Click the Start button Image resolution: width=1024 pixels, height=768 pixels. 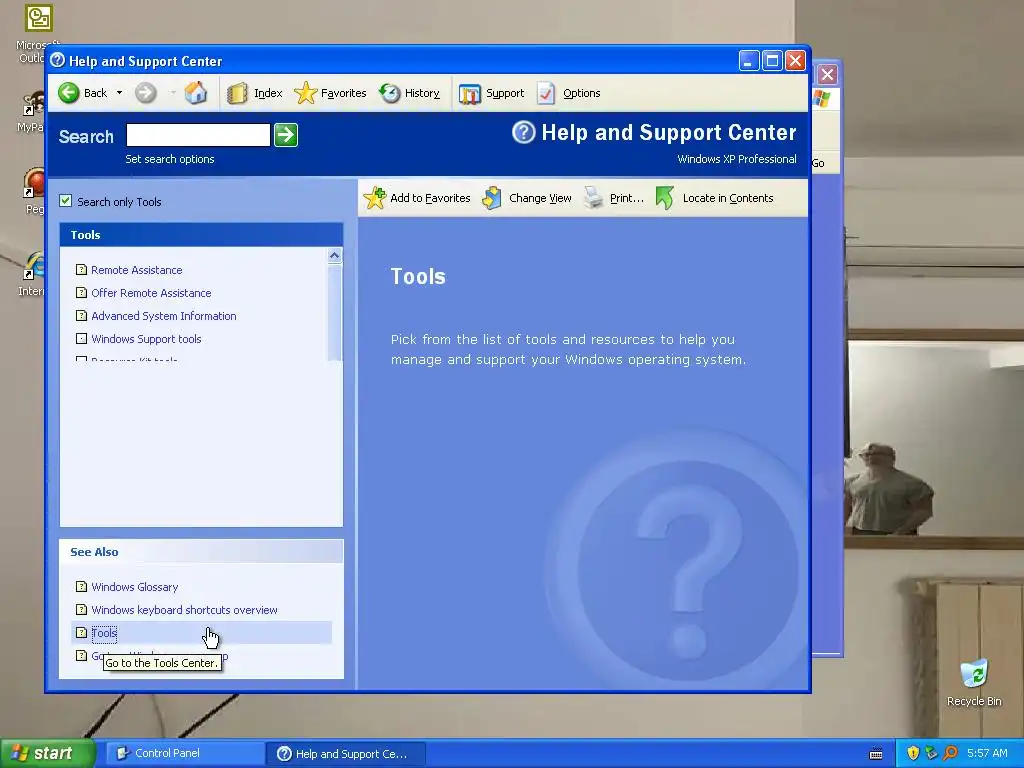[x=47, y=753]
